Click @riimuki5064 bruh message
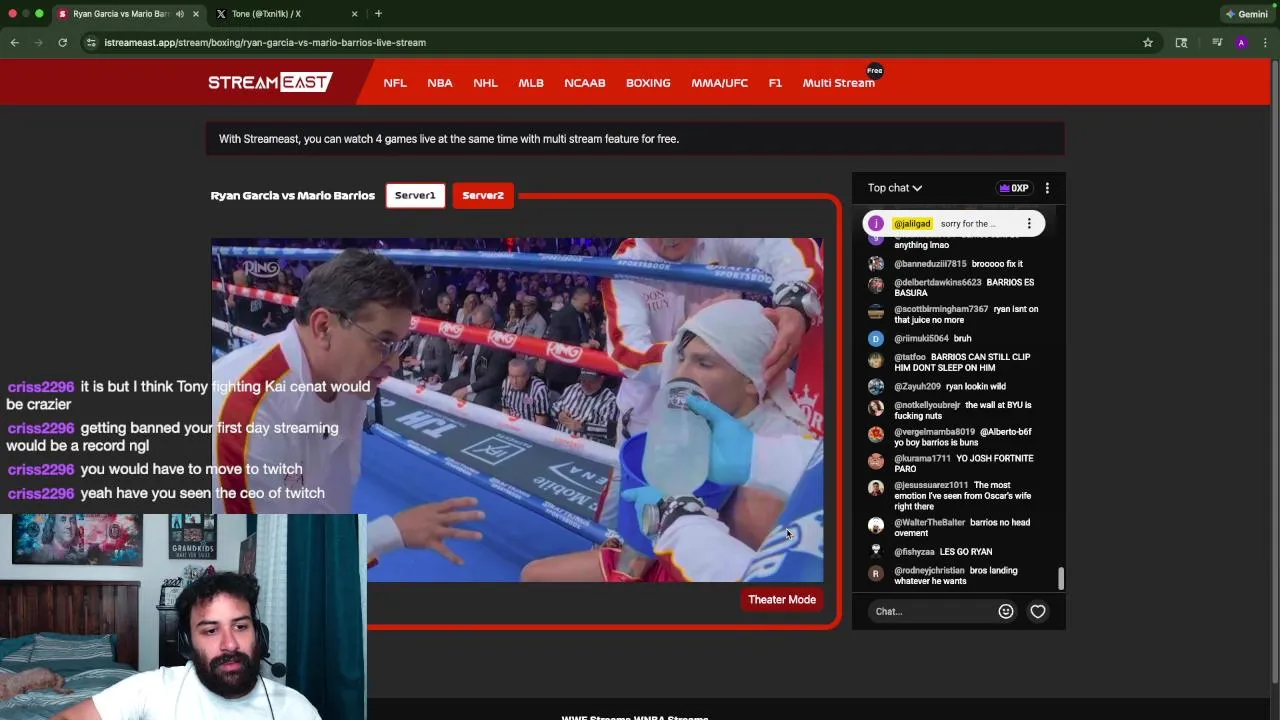This screenshot has width=1280, height=720. [x=920, y=338]
